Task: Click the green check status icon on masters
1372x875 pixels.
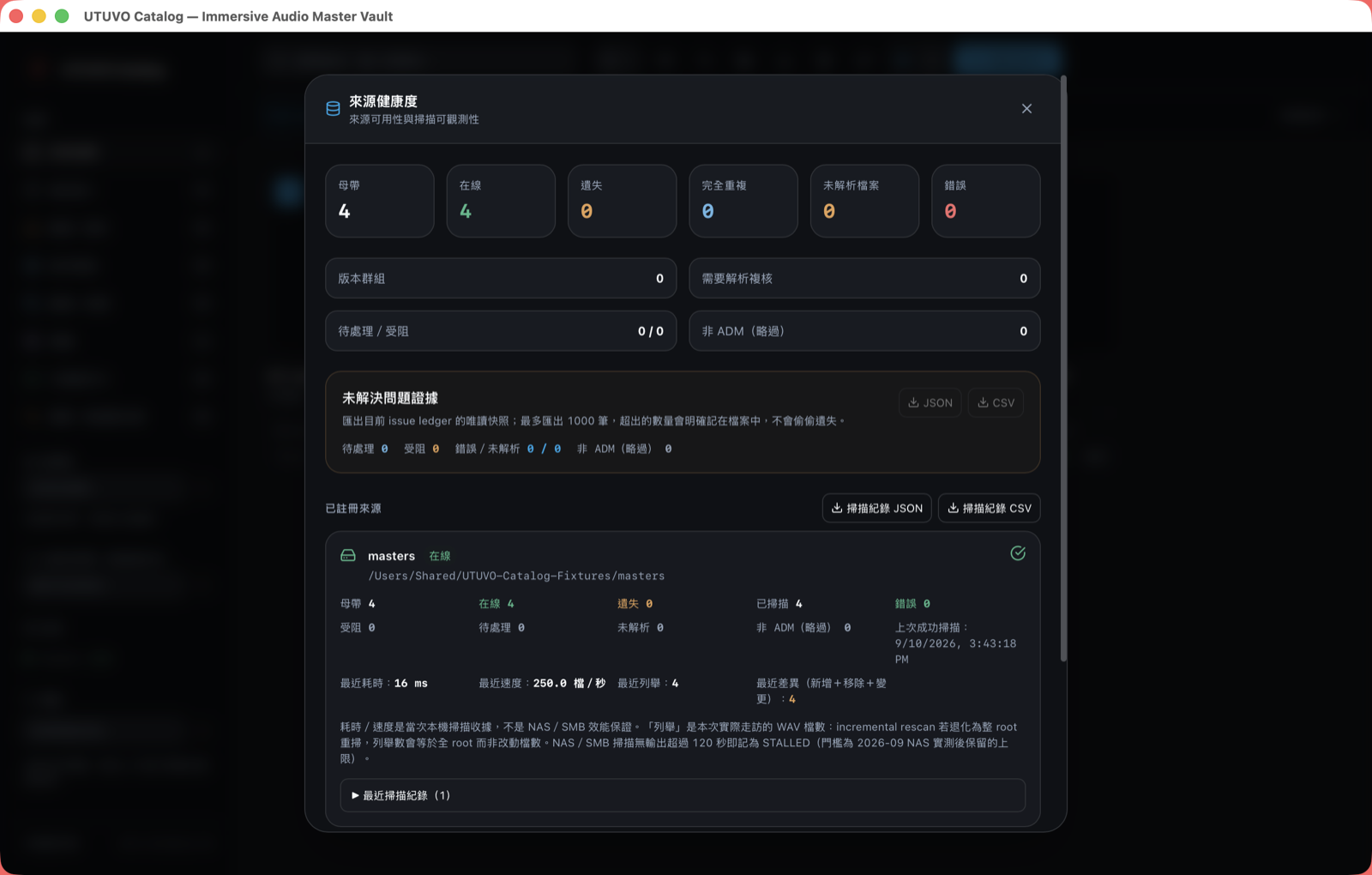Action: coord(1018,553)
